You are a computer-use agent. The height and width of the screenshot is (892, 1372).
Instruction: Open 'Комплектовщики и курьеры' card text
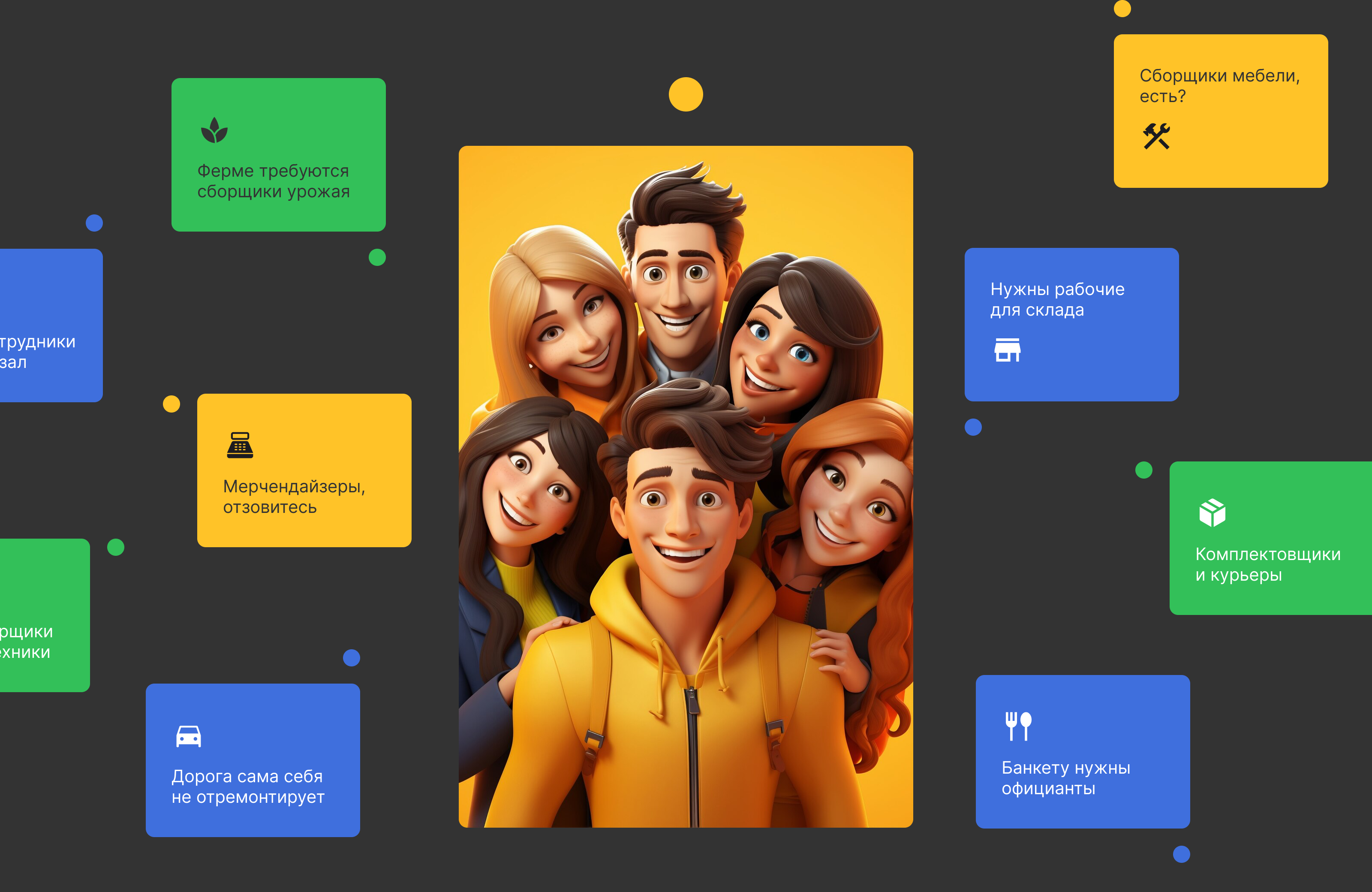coord(1267,564)
